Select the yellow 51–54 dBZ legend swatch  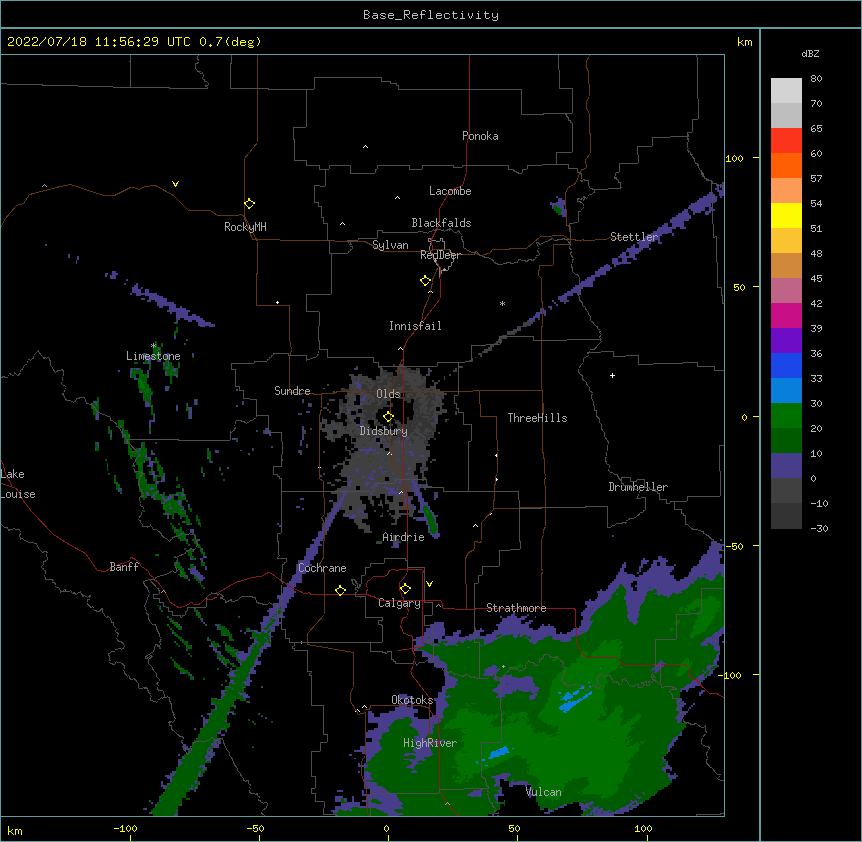[x=786, y=215]
